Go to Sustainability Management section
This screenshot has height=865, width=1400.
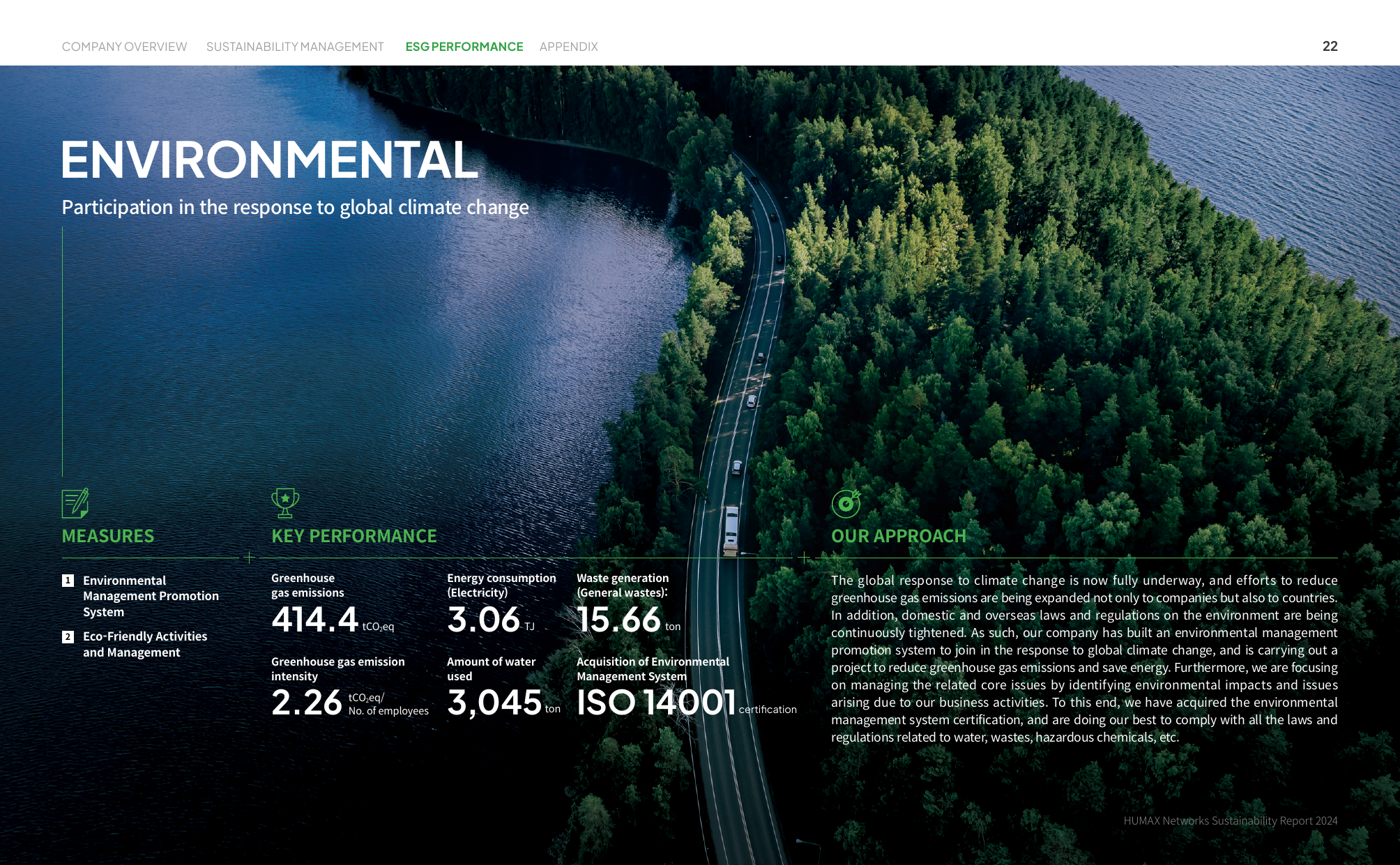[295, 47]
